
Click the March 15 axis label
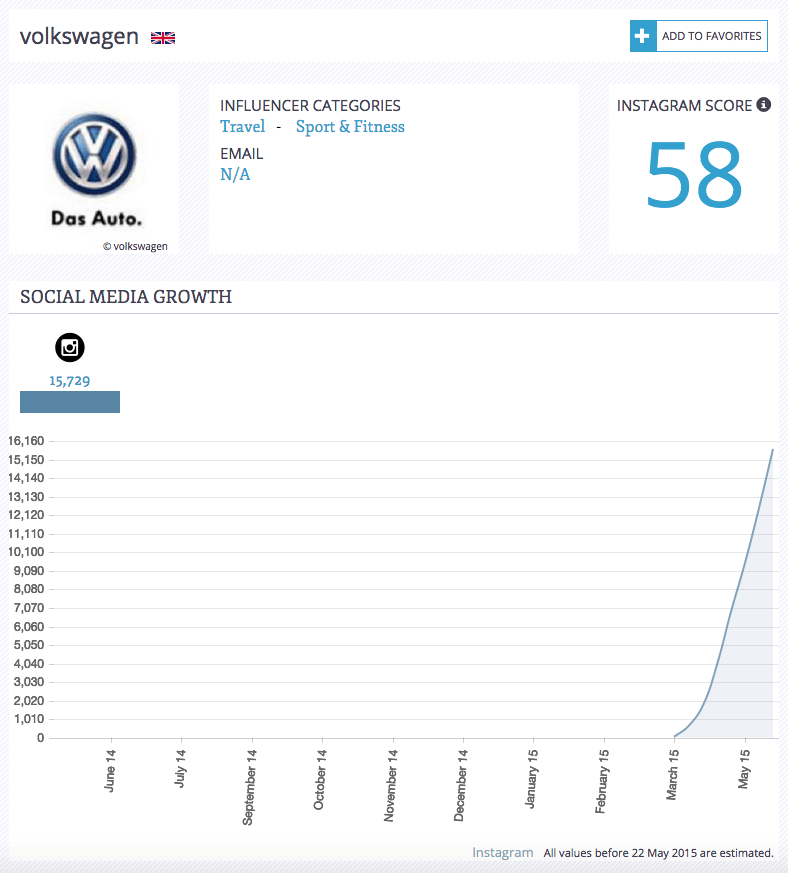pos(673,774)
